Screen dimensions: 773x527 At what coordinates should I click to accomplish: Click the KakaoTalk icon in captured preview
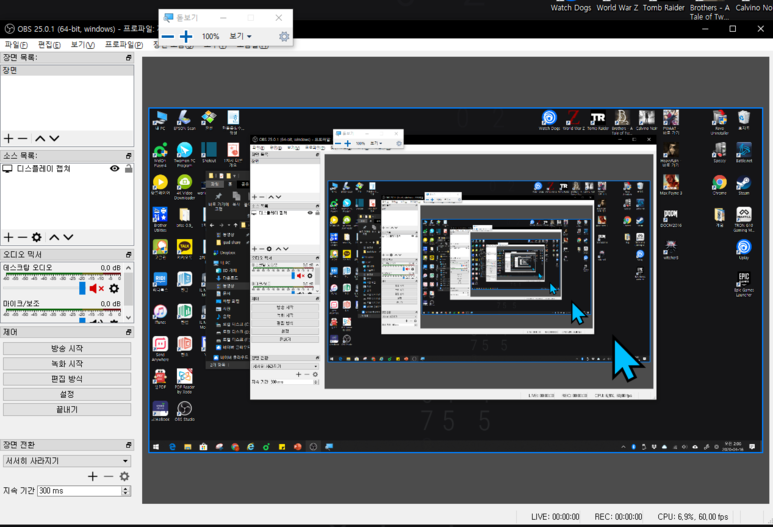184,248
